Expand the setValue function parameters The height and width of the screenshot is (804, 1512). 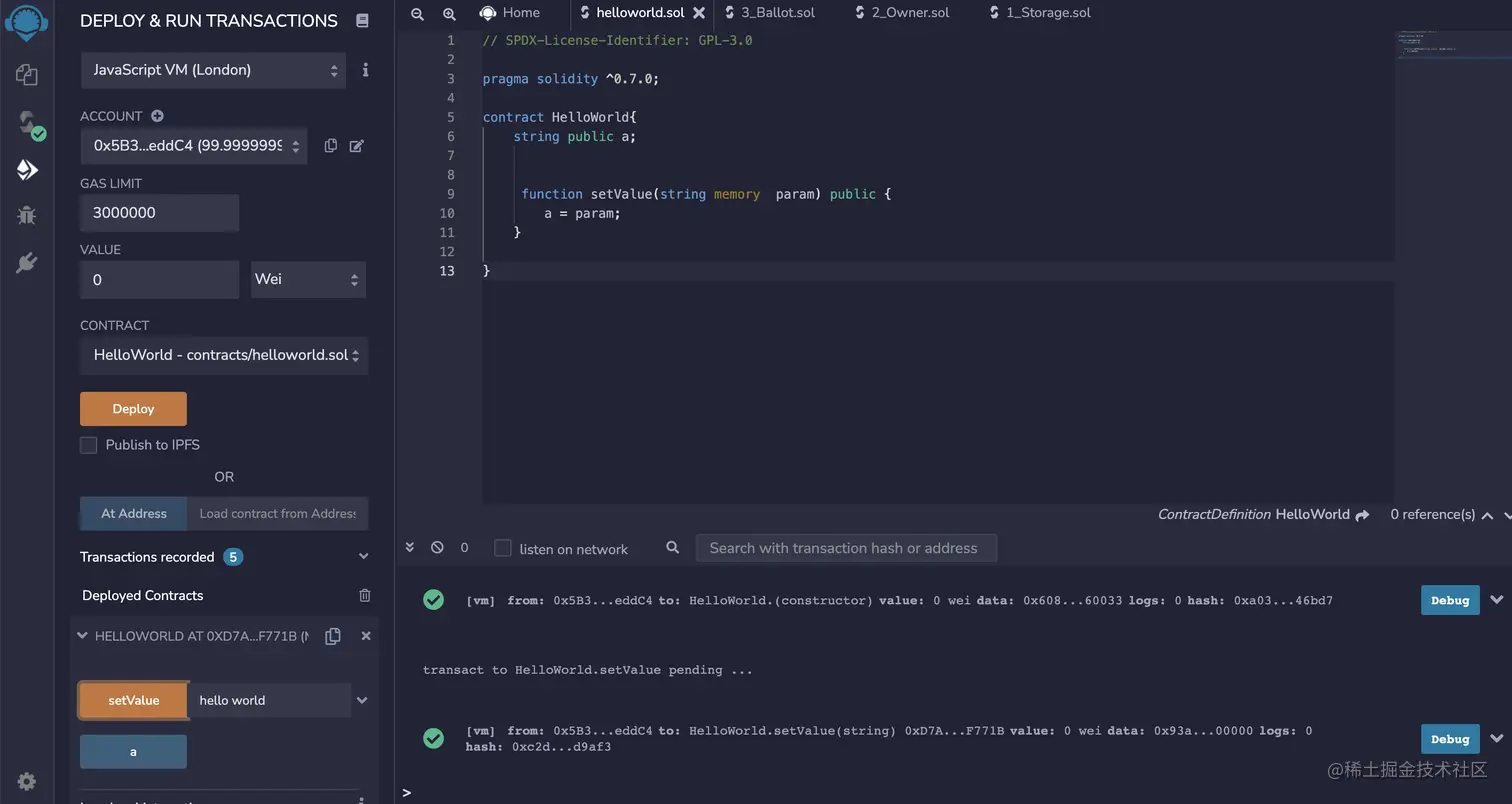tap(362, 701)
